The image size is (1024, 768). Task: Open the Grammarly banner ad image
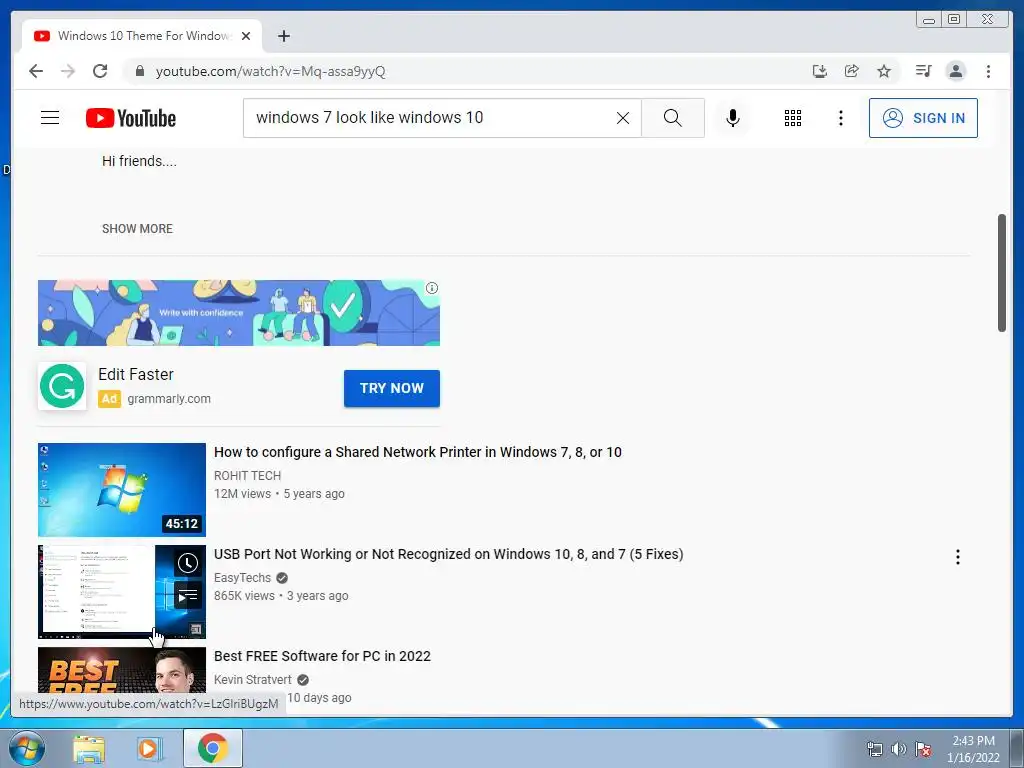238,313
